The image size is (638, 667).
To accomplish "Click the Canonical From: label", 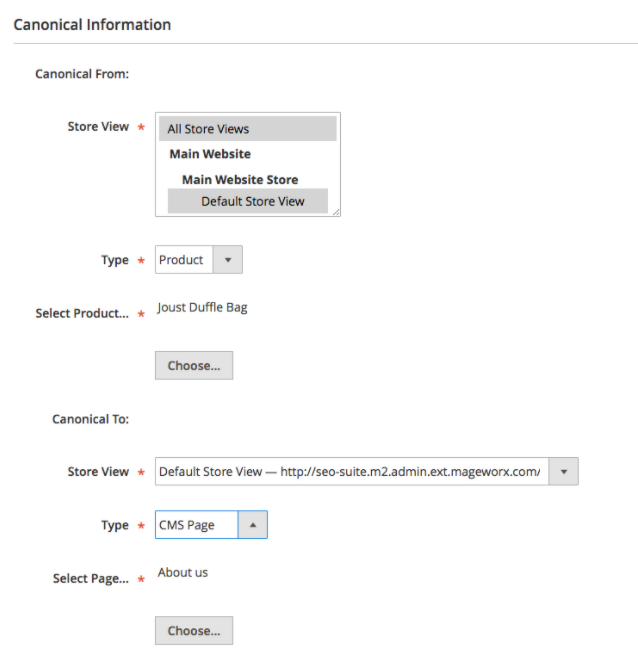I will point(83,74).
